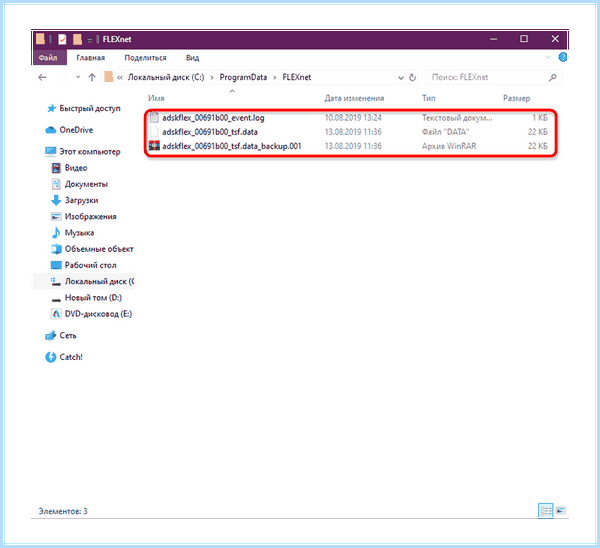Open Быстрый доступ in navigation pane
600x548 pixels.
coord(90,108)
